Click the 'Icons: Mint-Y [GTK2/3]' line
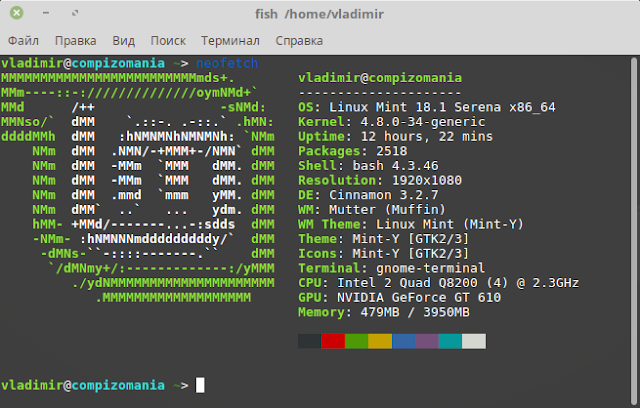The image size is (640, 408). pos(384,254)
